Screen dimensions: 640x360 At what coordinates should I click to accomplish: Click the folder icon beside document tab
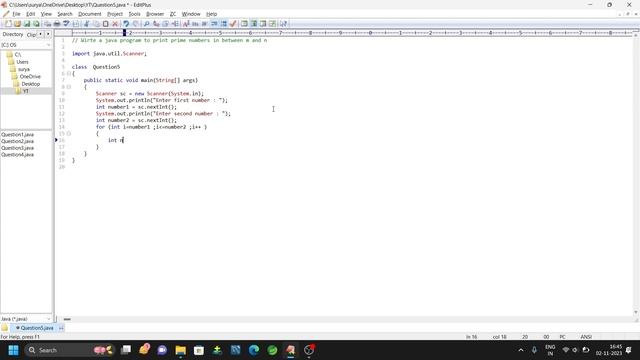4,328
